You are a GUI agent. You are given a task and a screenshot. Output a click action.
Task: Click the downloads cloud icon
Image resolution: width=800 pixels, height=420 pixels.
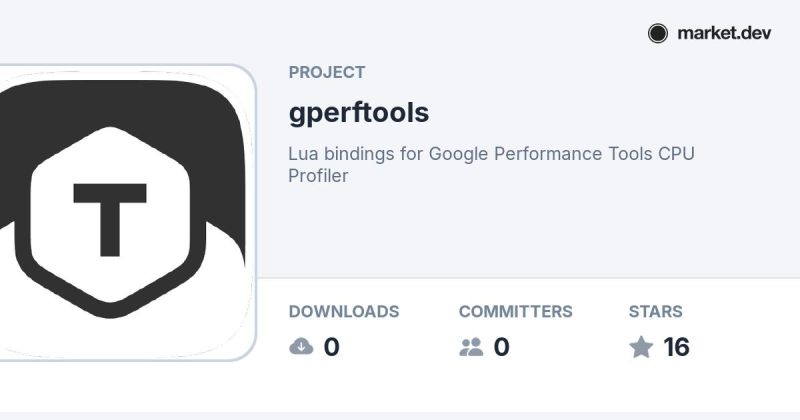[301, 347]
